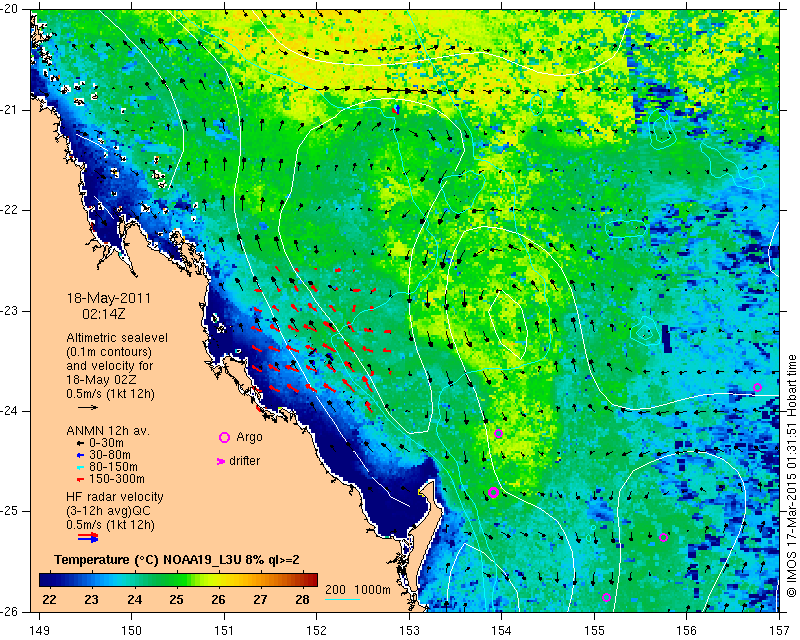This screenshot has width=800, height=640.
Task: Click the black altimetric velocity scale arrow
Action: pos(88,407)
